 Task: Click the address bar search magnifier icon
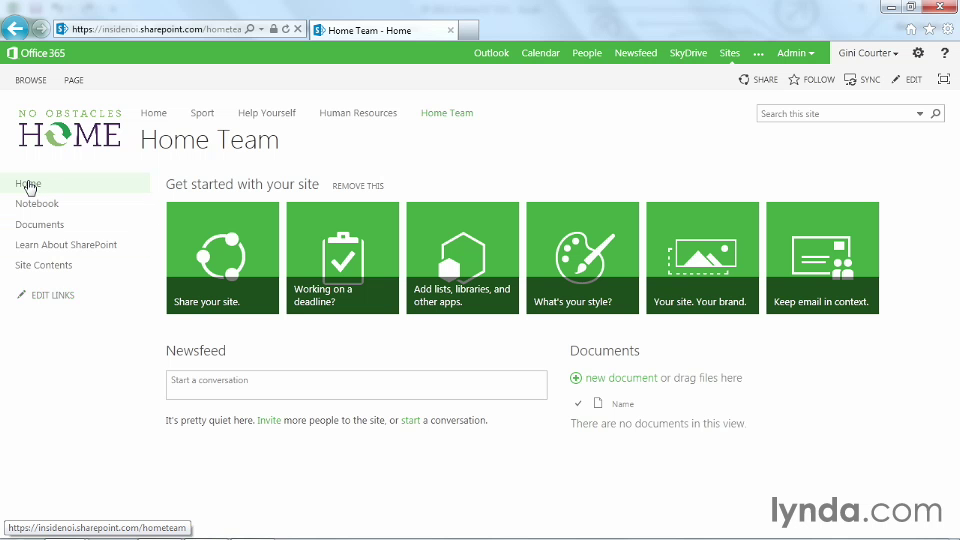250,29
